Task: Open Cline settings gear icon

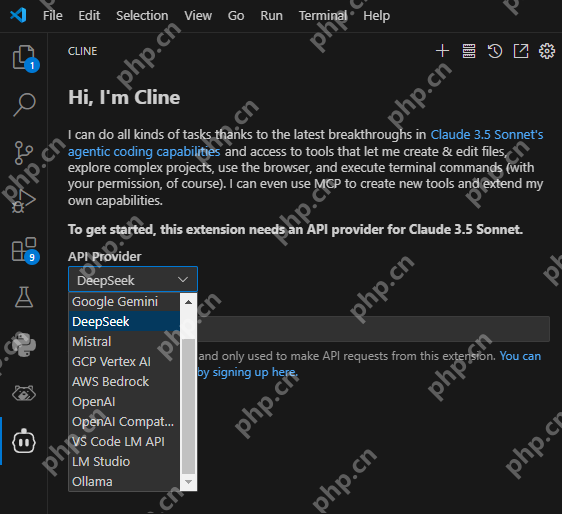Action: tap(547, 51)
